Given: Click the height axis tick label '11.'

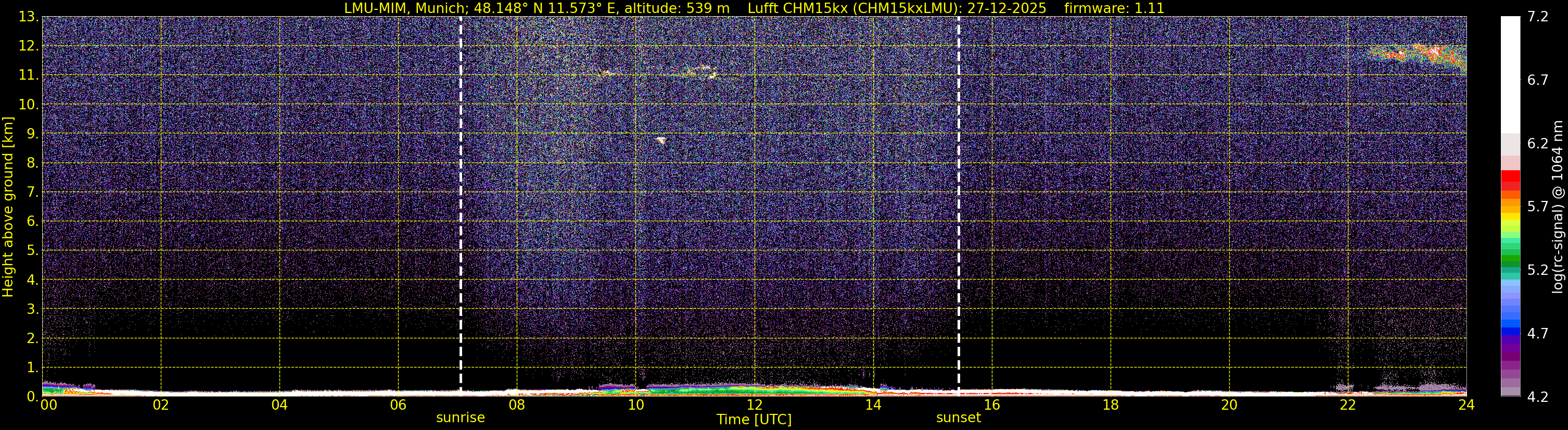Looking at the screenshot, I should point(28,75).
